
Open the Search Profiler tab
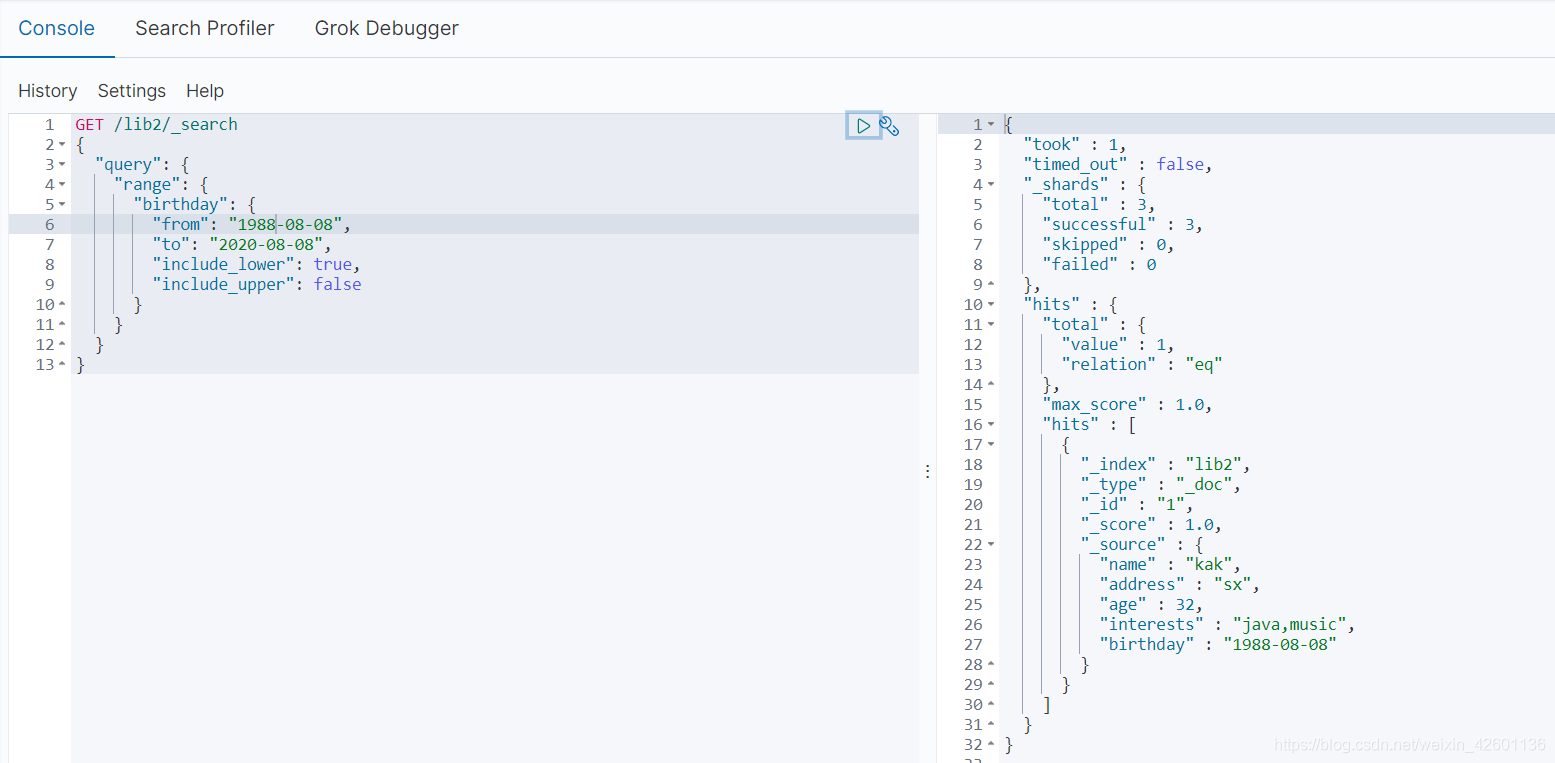205,28
